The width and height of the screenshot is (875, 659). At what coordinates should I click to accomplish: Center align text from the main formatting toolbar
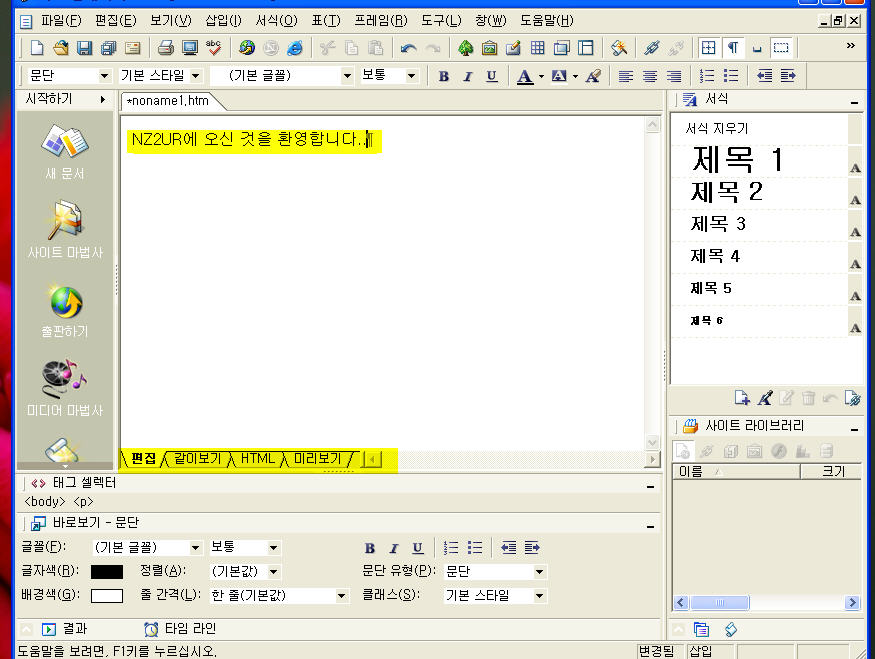(650, 76)
